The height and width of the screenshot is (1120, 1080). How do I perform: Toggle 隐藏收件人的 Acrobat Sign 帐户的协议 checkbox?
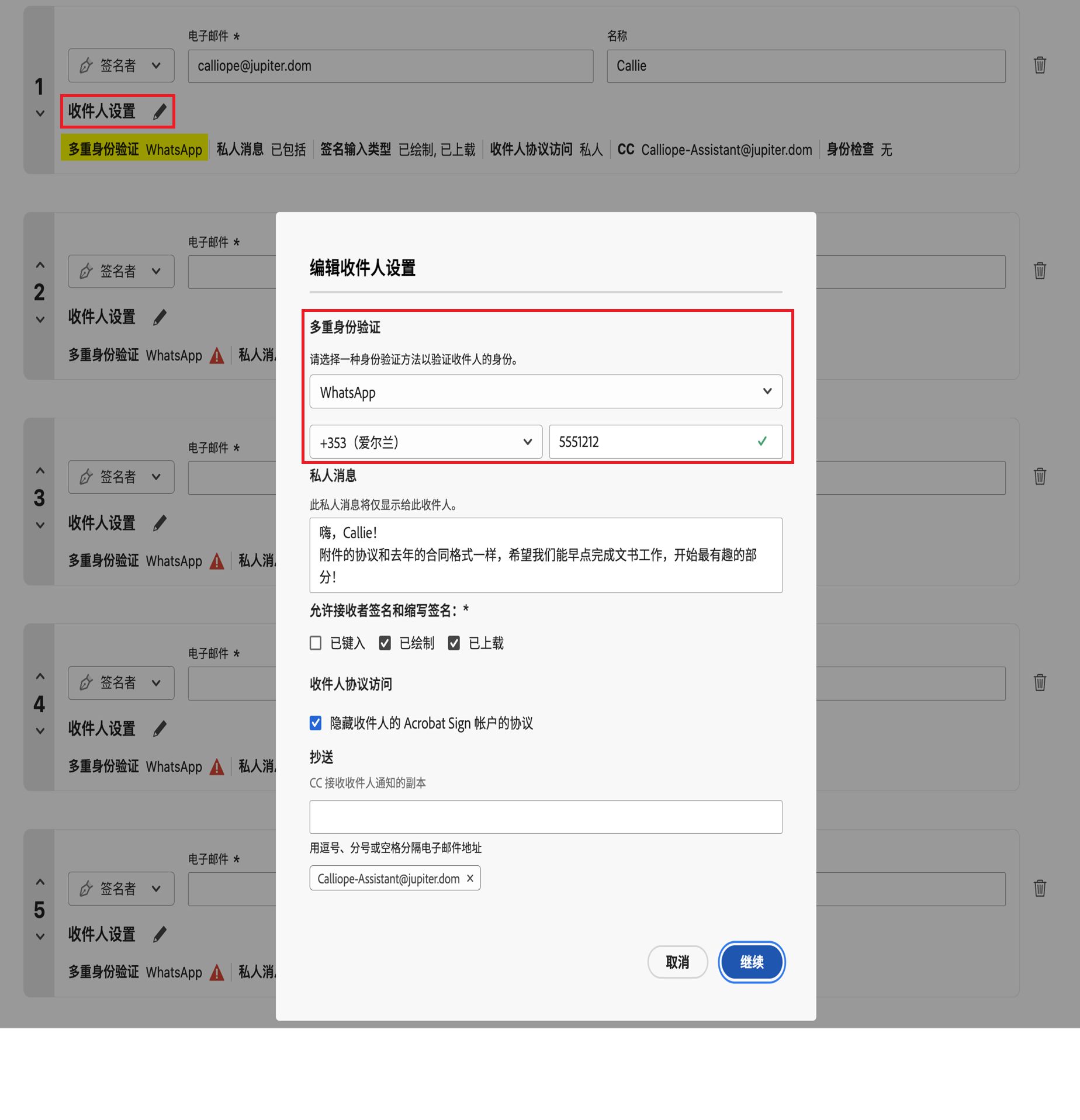316,723
